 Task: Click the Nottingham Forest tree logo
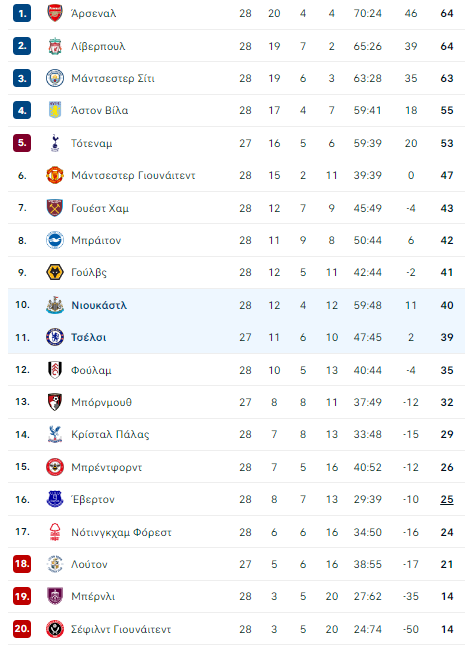click(x=55, y=532)
